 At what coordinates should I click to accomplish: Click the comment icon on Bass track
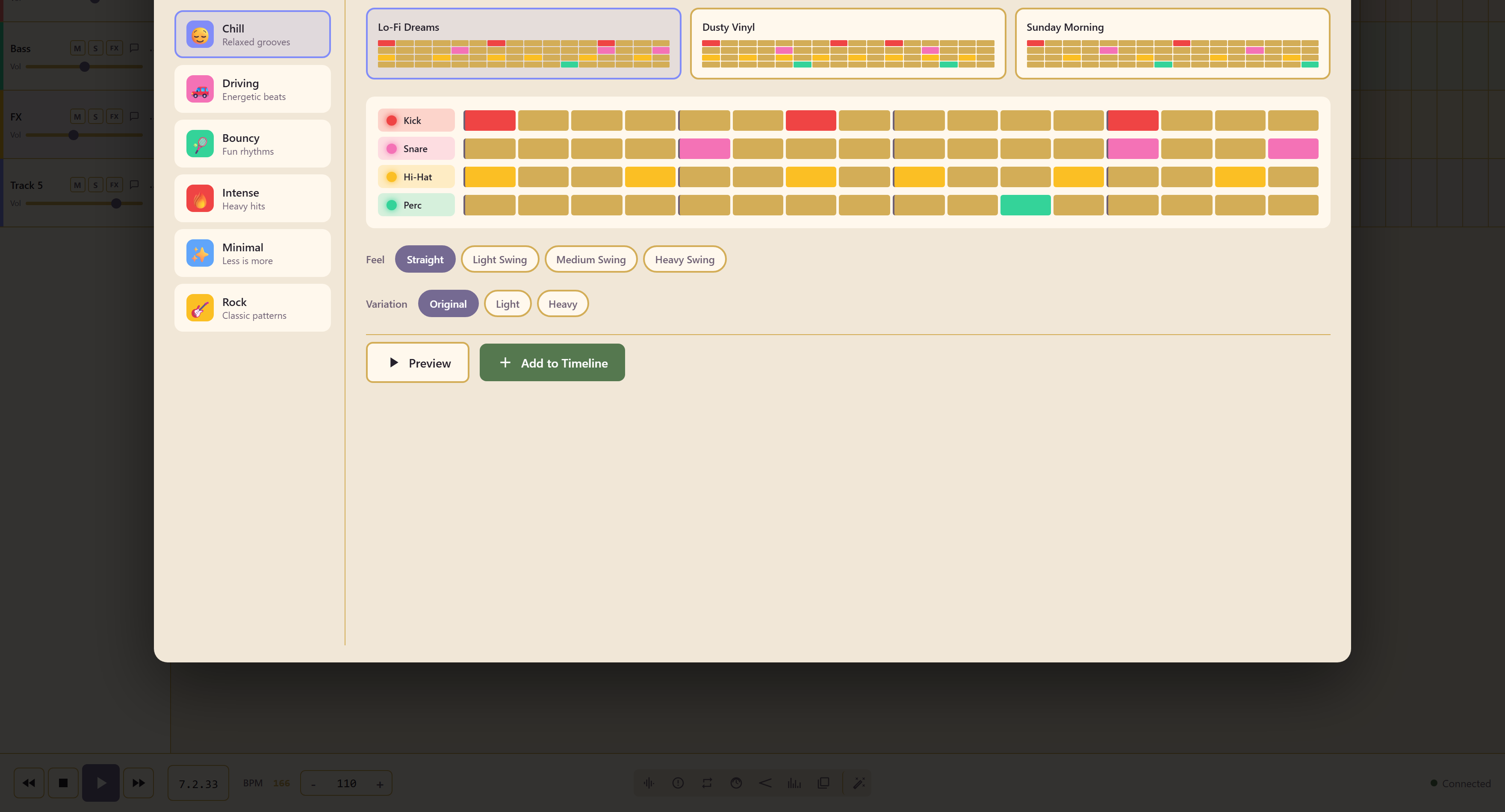pyautogui.click(x=134, y=48)
